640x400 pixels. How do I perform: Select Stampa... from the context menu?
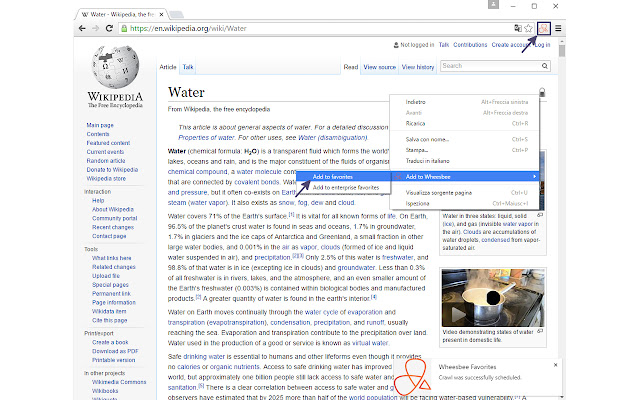click(x=418, y=149)
